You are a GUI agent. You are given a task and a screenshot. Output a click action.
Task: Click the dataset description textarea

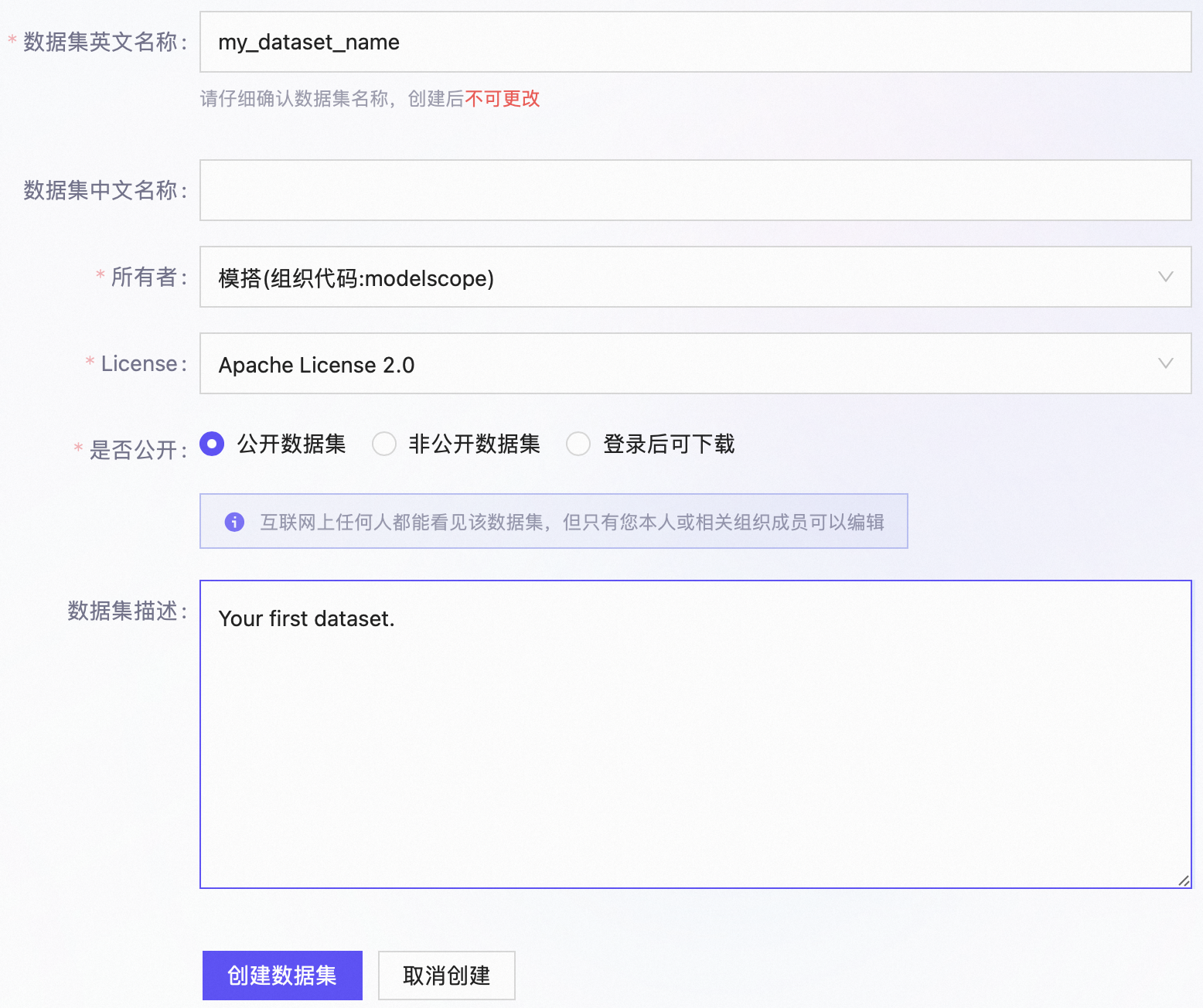coord(695,734)
